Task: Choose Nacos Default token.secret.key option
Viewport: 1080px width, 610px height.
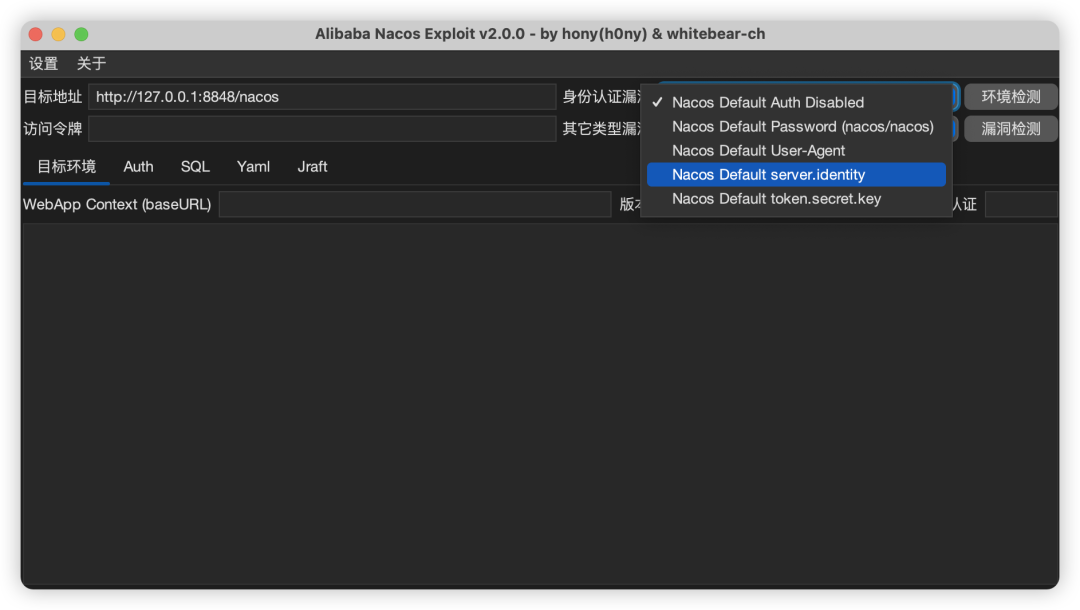Action: click(796, 199)
